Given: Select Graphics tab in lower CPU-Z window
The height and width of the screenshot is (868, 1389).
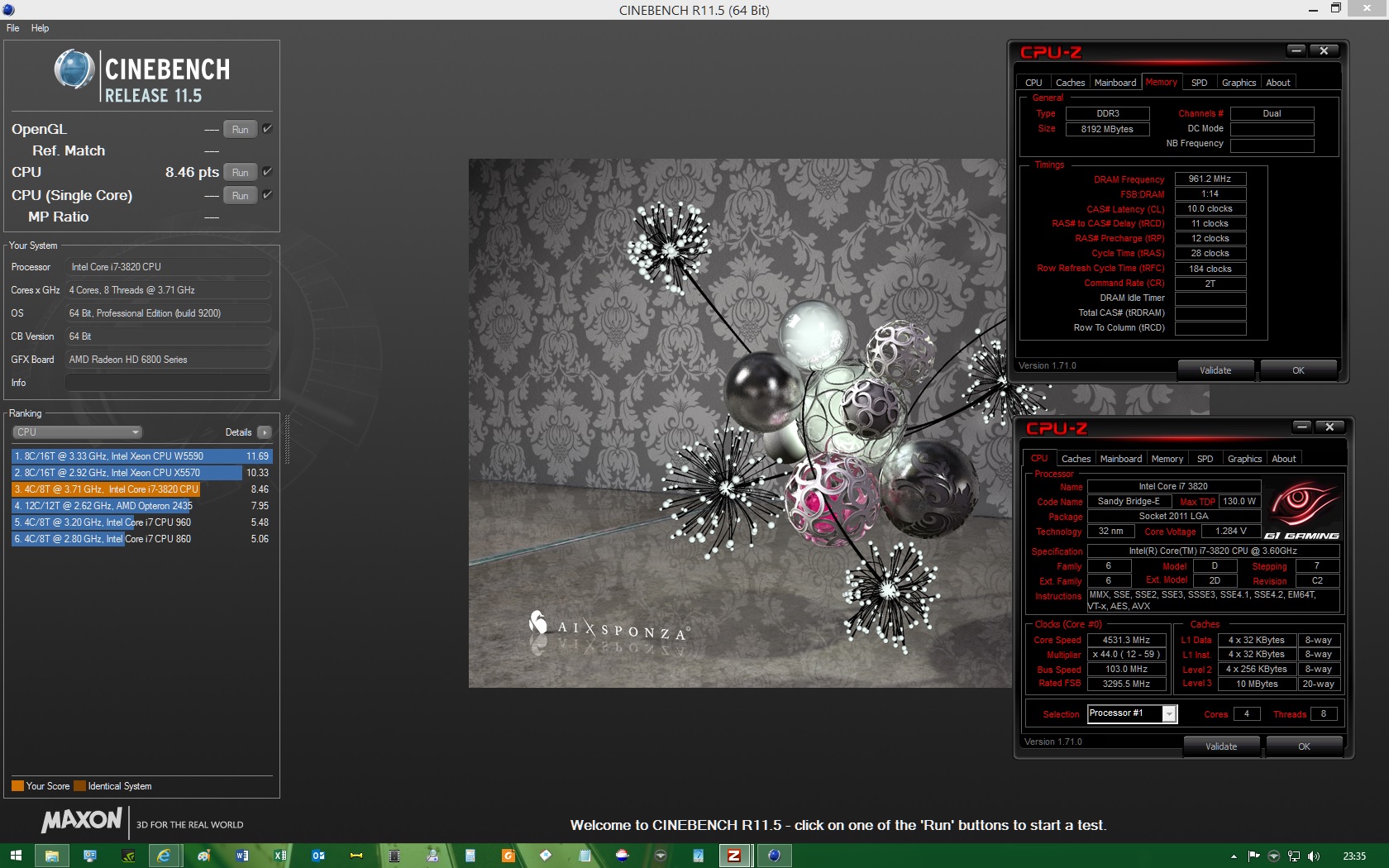Looking at the screenshot, I should coord(1244,459).
